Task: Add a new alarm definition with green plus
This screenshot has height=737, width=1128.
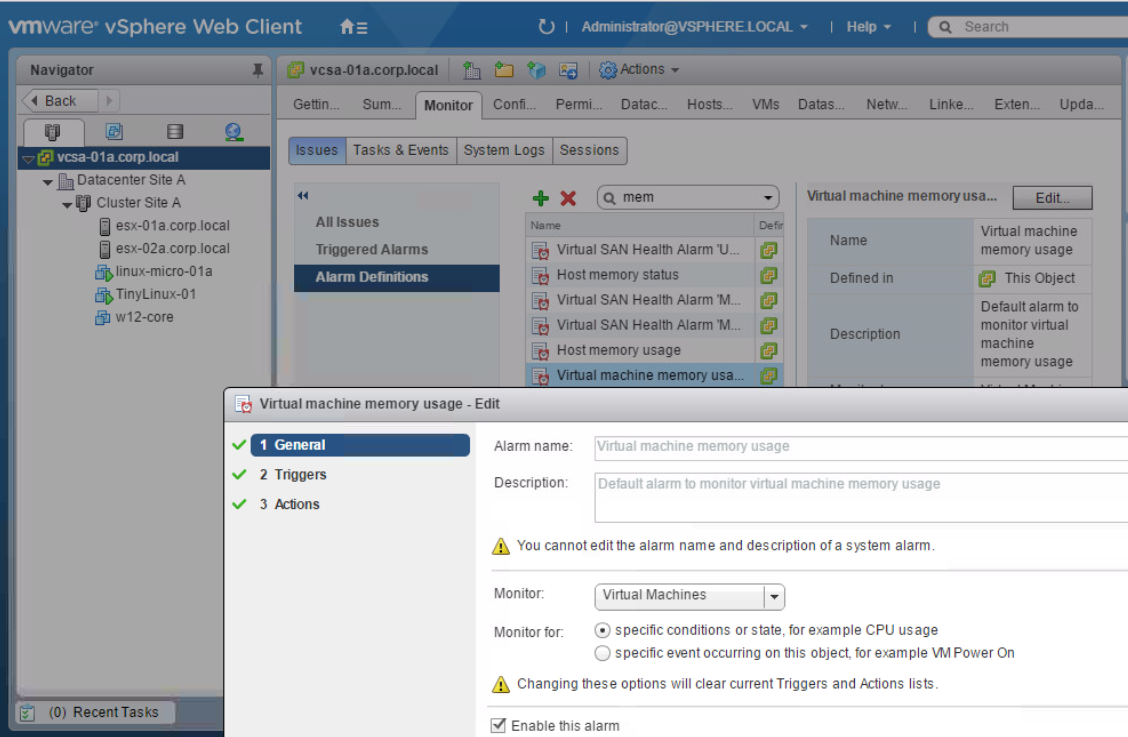Action: (x=540, y=198)
